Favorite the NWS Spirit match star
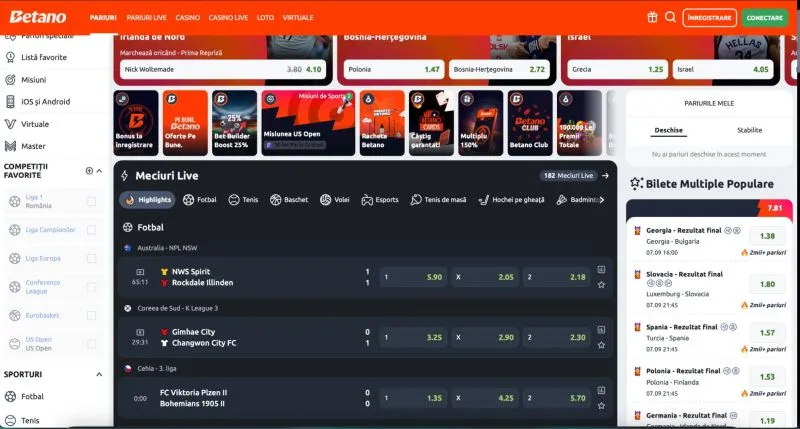Screen dimensions: 800x429 [602, 285]
